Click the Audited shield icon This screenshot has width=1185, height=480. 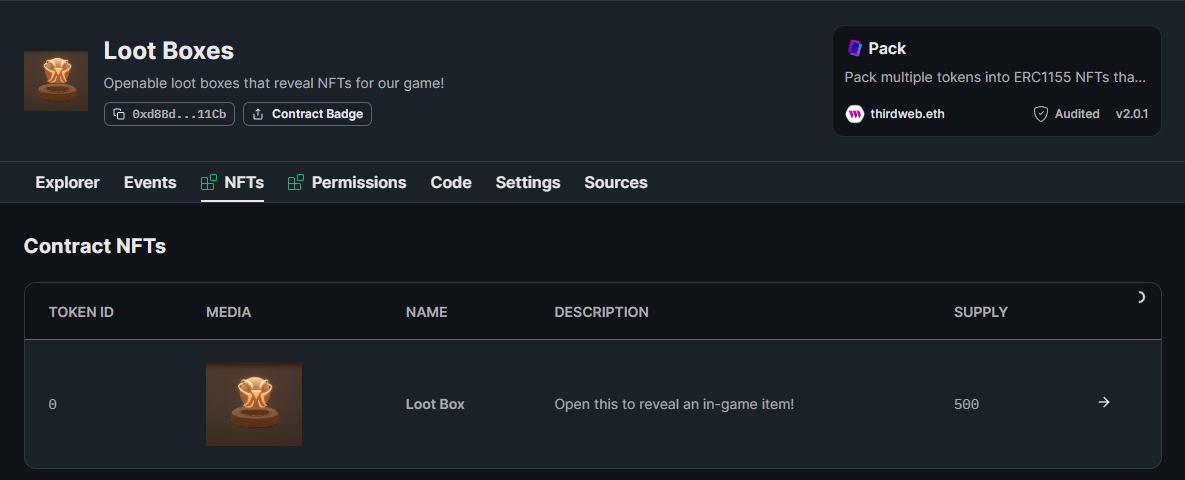pos(1041,114)
